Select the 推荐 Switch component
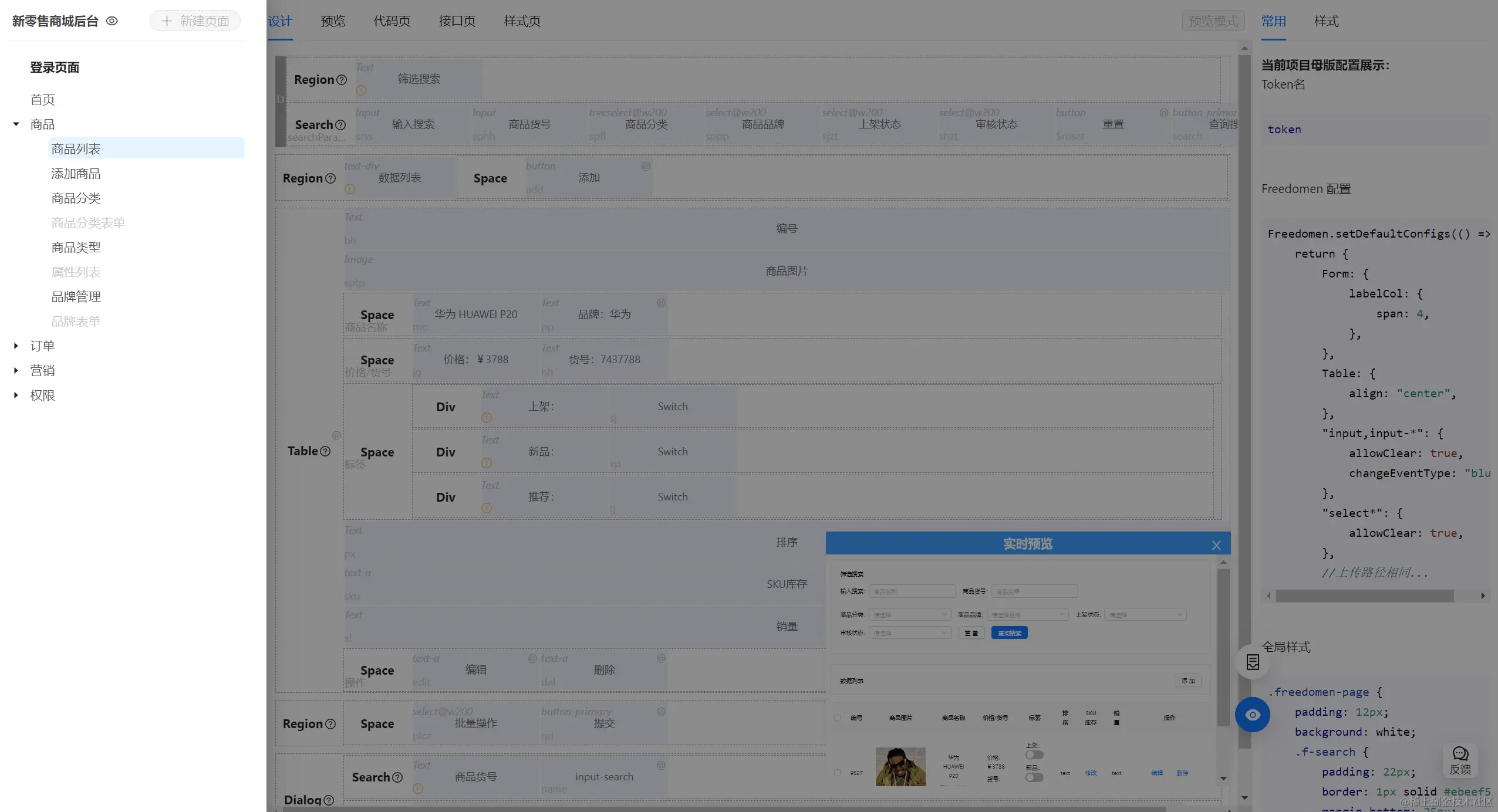Screen dimensions: 1498x812 tap(673, 497)
